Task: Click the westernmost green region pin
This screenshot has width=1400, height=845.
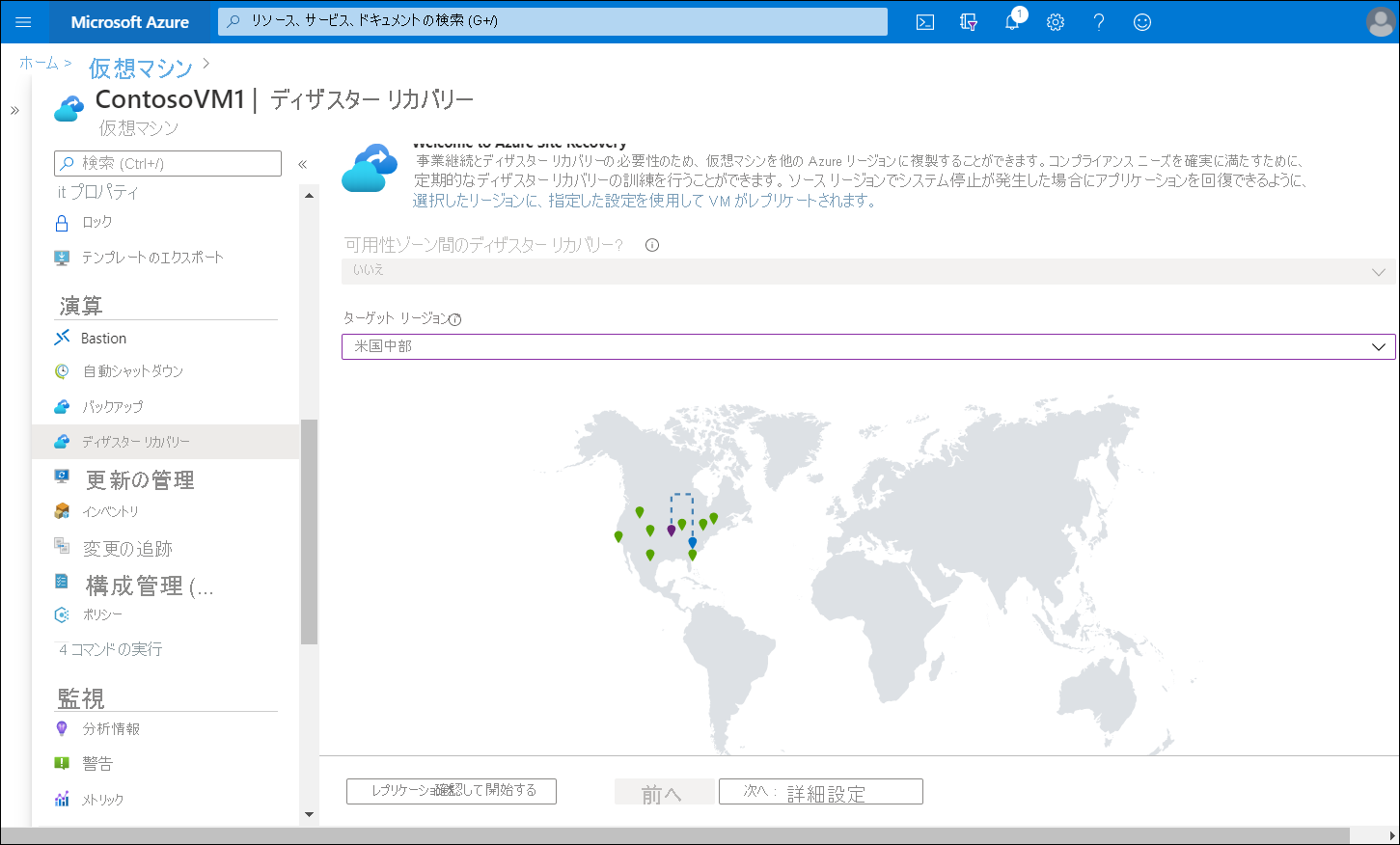Action: 618,536
